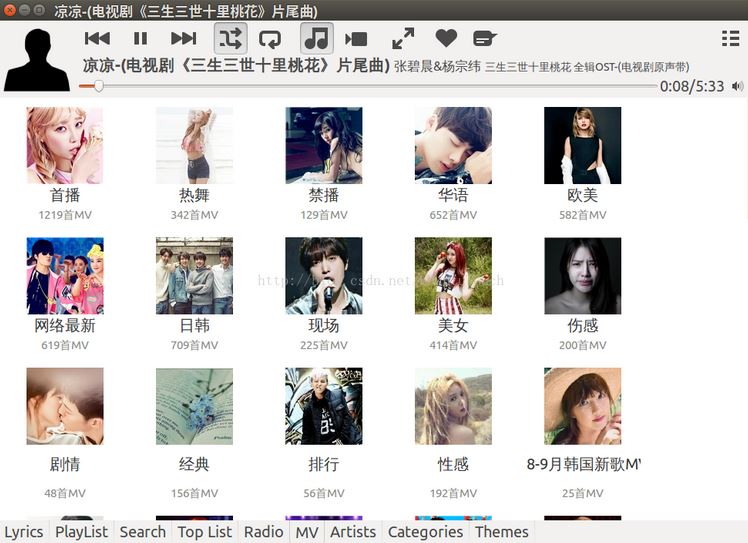Mute with the volume speaker icon
748x543 pixels.
(738, 86)
